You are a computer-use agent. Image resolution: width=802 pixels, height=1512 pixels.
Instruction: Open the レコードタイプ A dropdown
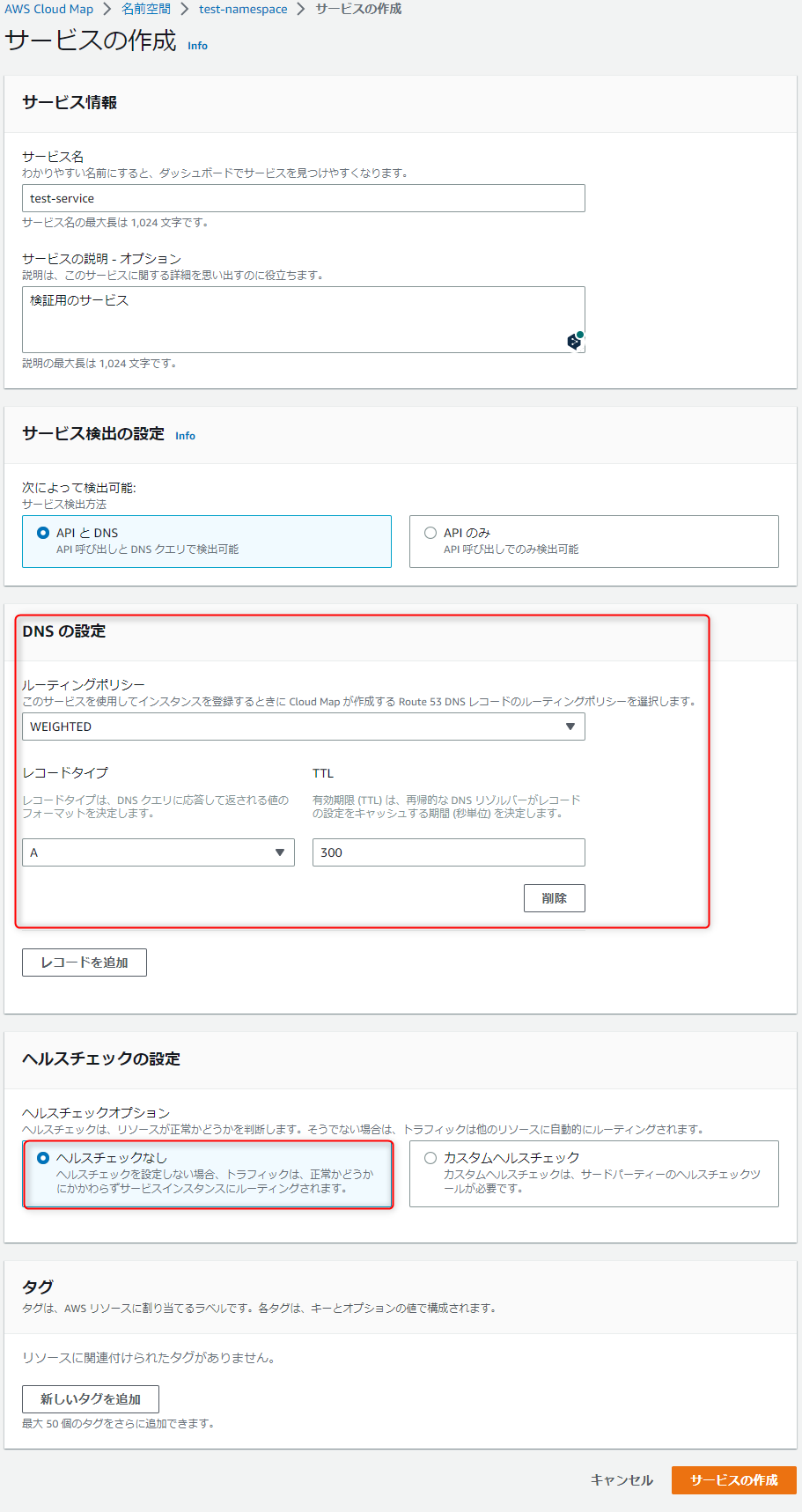(x=158, y=852)
